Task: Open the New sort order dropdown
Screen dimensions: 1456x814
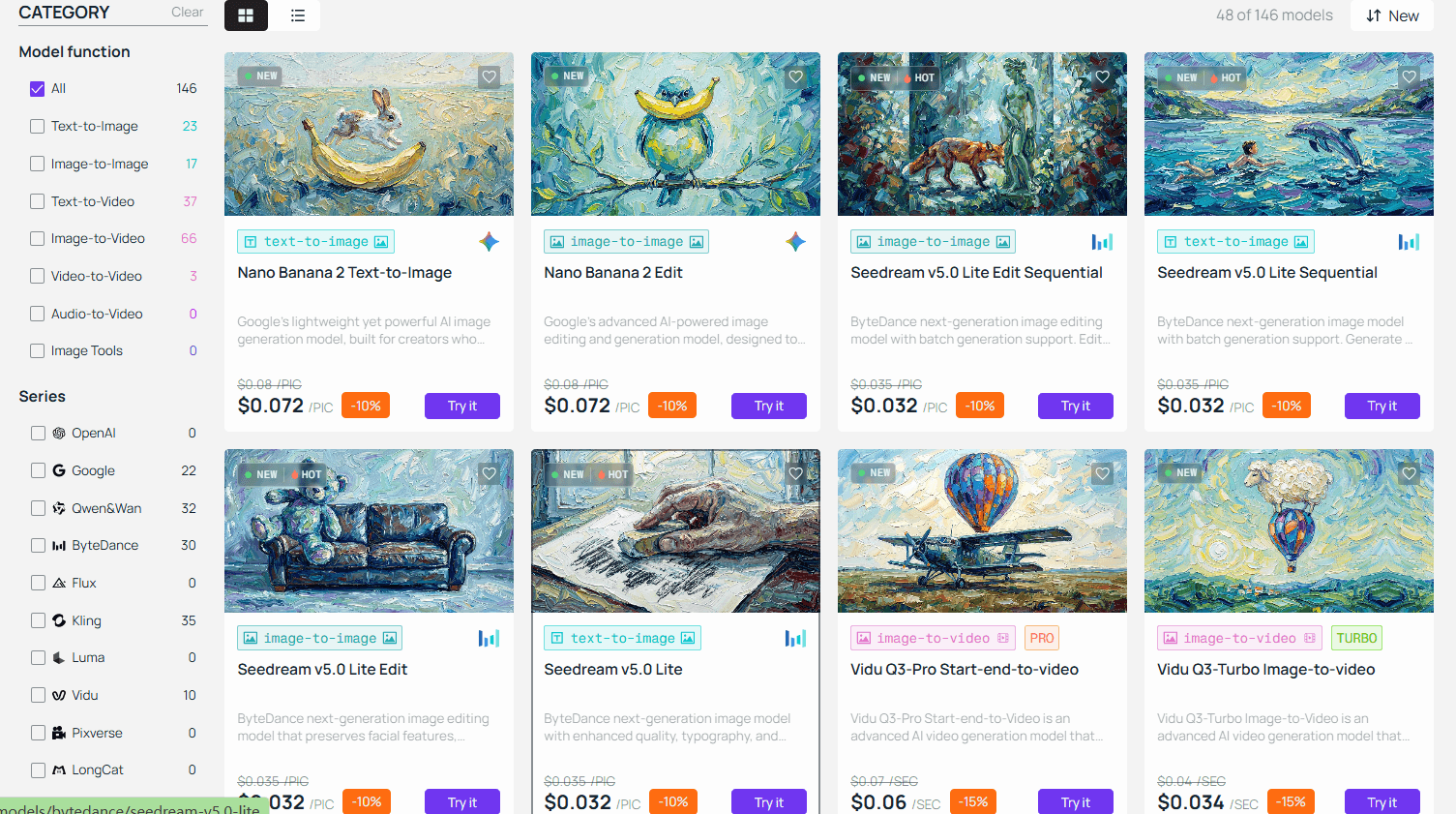Action: point(1392,15)
